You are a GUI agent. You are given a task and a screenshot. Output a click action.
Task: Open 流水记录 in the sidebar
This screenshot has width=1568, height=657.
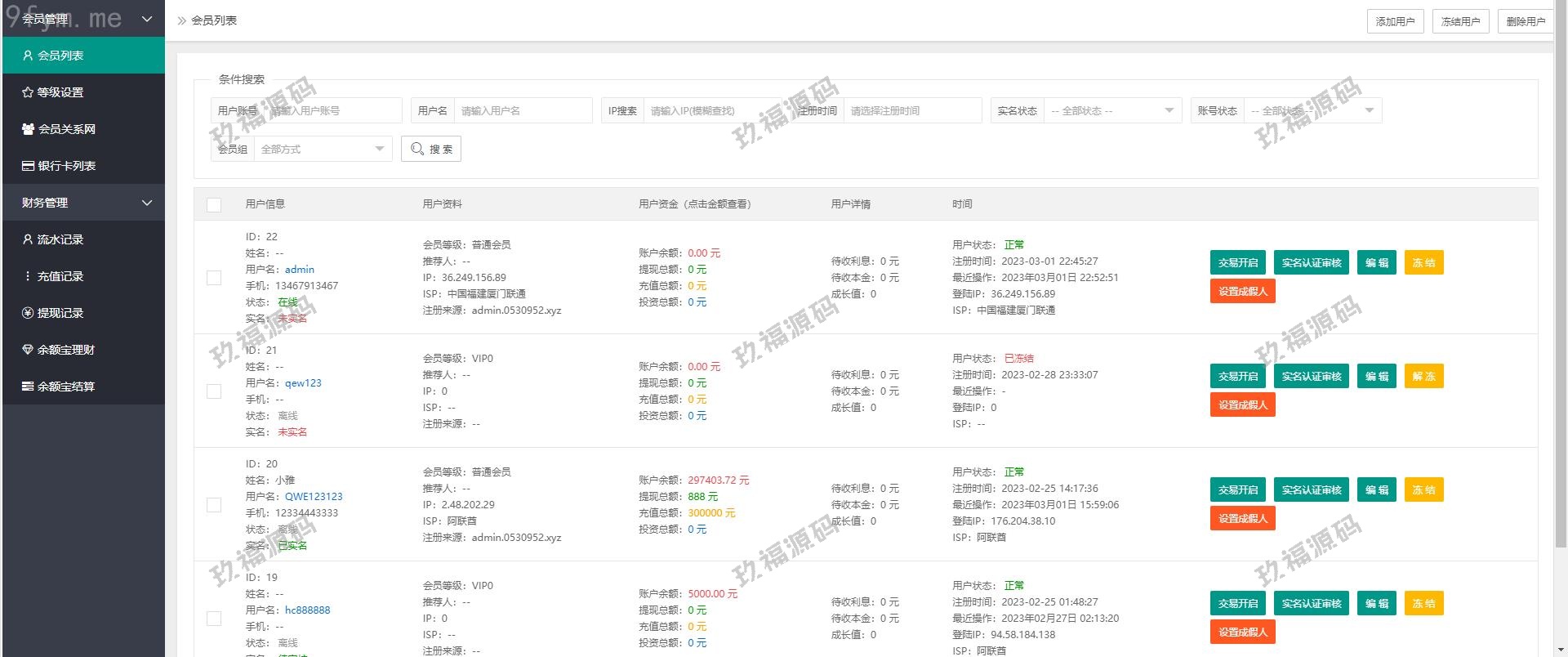click(x=60, y=239)
